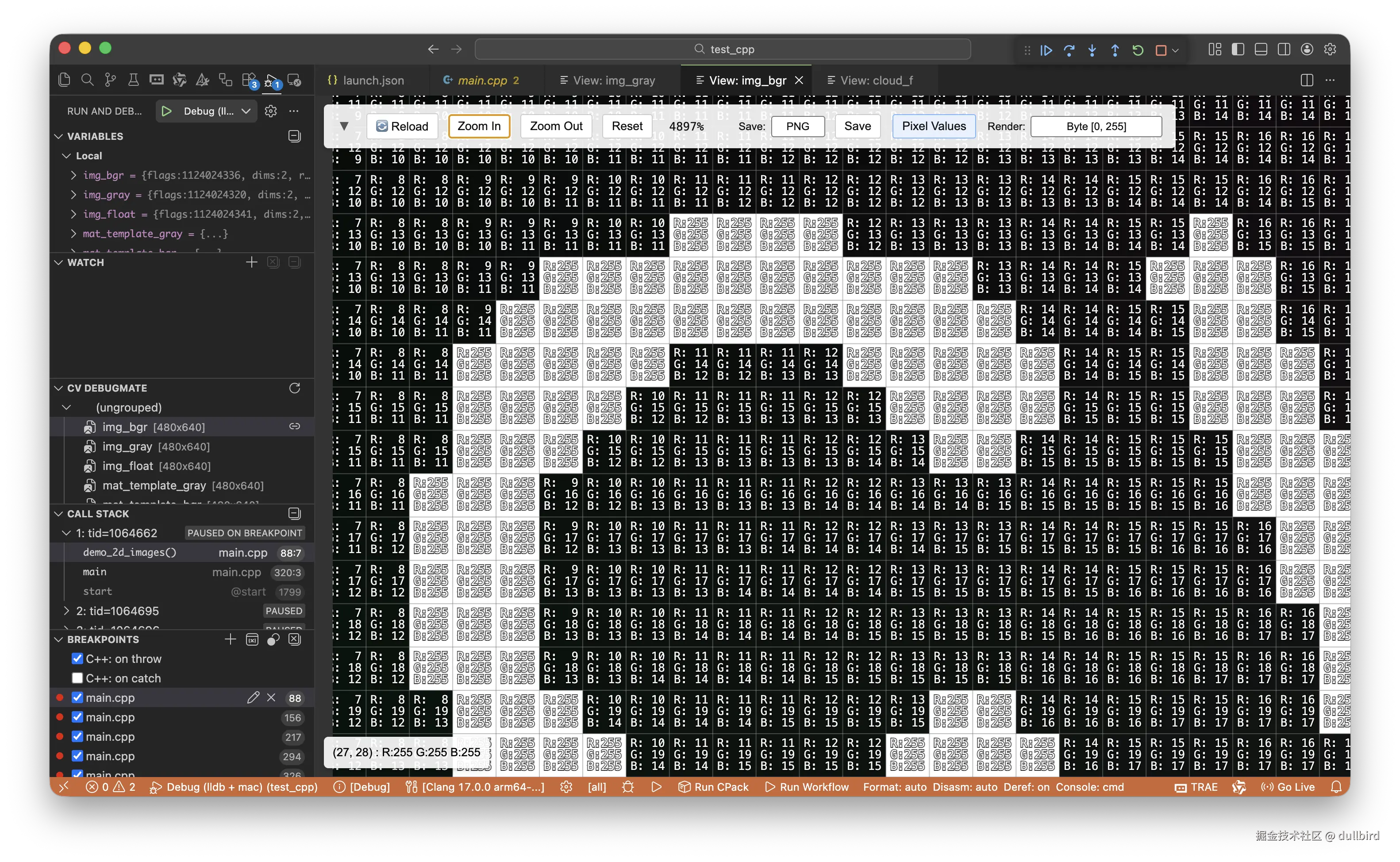Click the split editor right icon
The height and width of the screenshot is (862, 1400).
pyautogui.click(x=1307, y=81)
